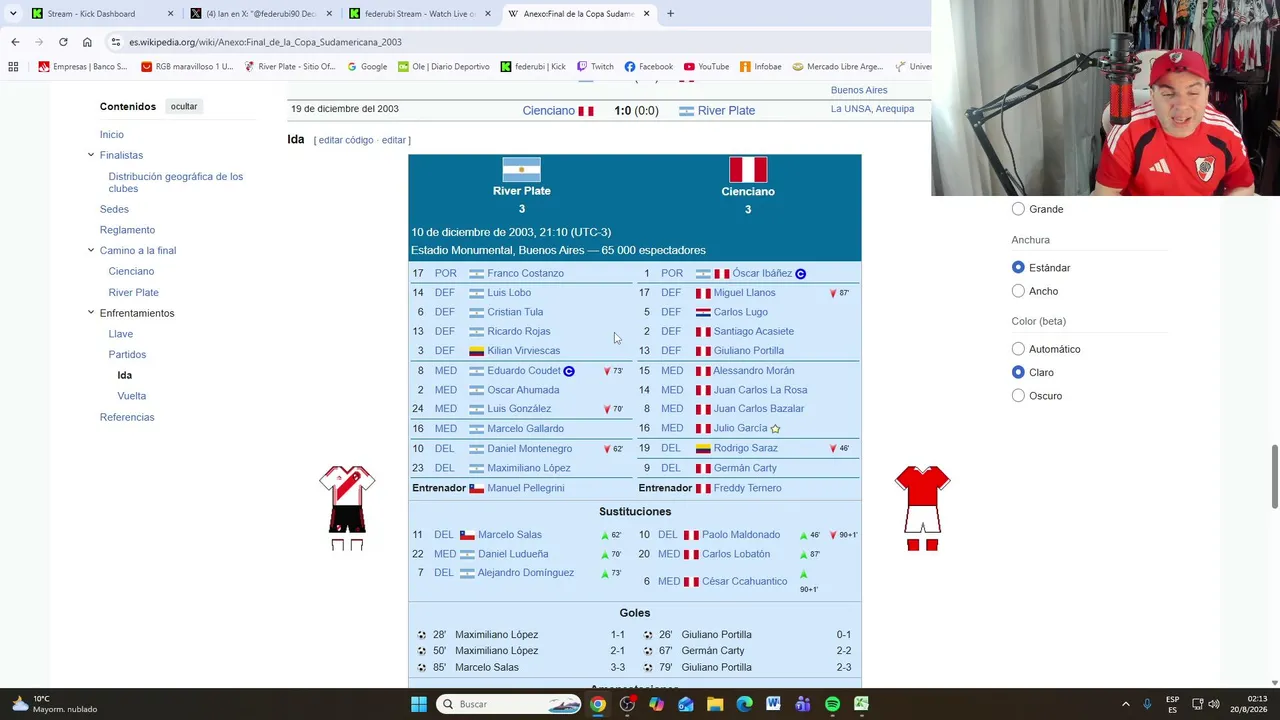Go to Vuelta in the contents list

pyautogui.click(x=131, y=396)
